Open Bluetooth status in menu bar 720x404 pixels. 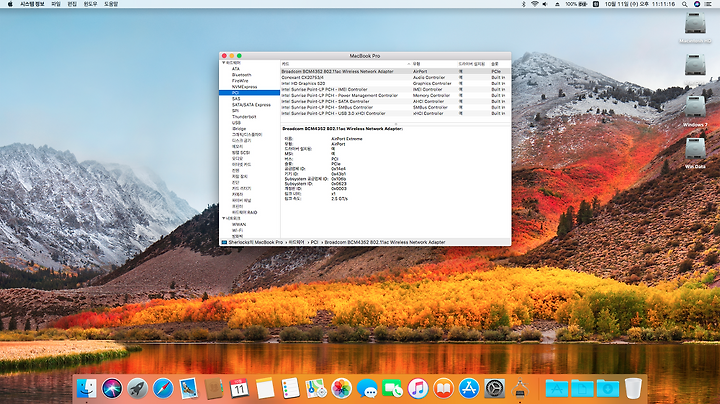(x=523, y=4)
